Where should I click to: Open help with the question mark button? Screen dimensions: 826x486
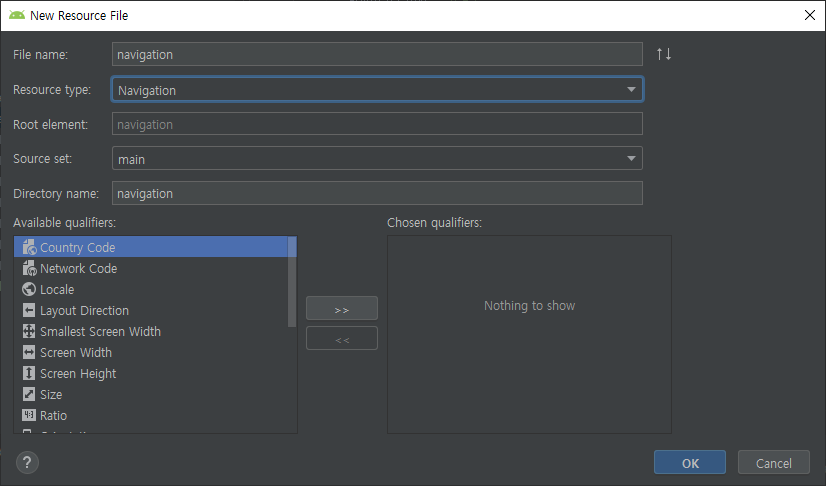tap(27, 462)
